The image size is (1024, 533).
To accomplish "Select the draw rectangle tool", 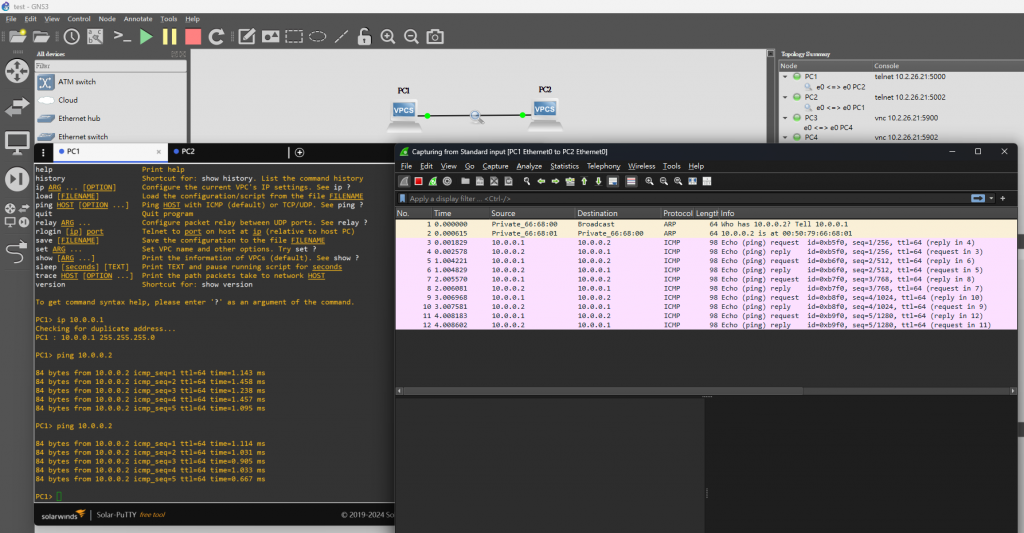I will click(x=294, y=37).
